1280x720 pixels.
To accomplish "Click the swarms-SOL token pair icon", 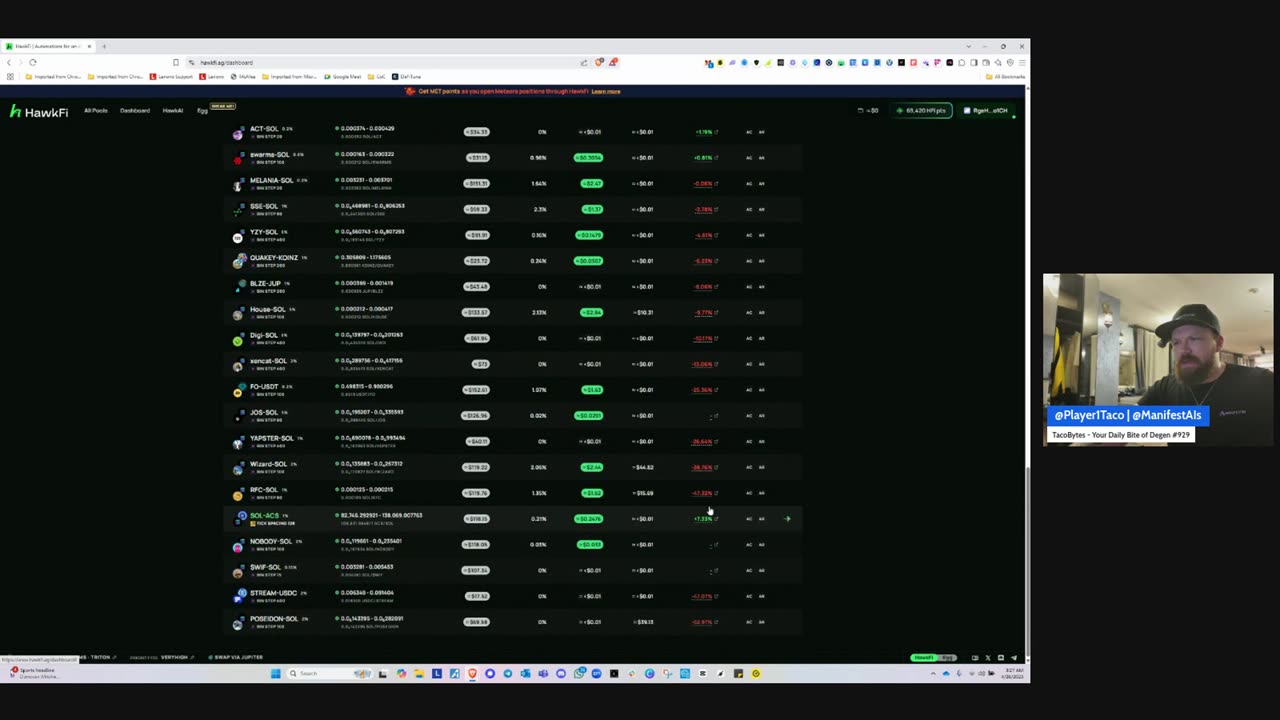I will (237, 158).
